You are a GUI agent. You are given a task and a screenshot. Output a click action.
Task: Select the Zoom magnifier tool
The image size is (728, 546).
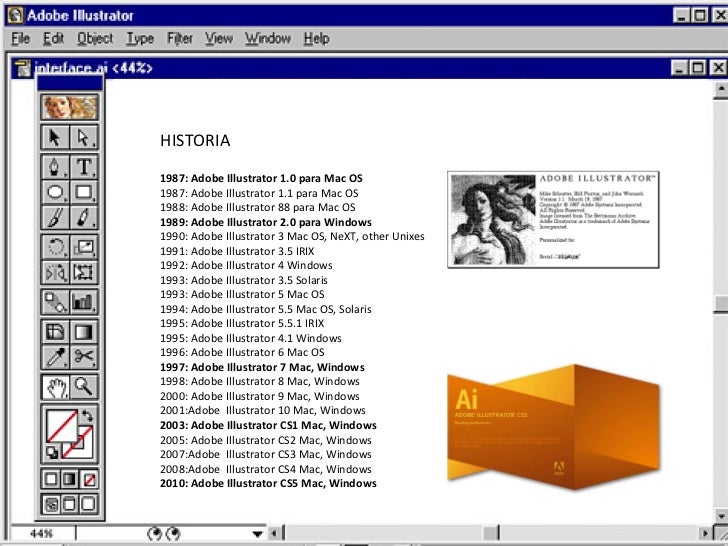84,387
